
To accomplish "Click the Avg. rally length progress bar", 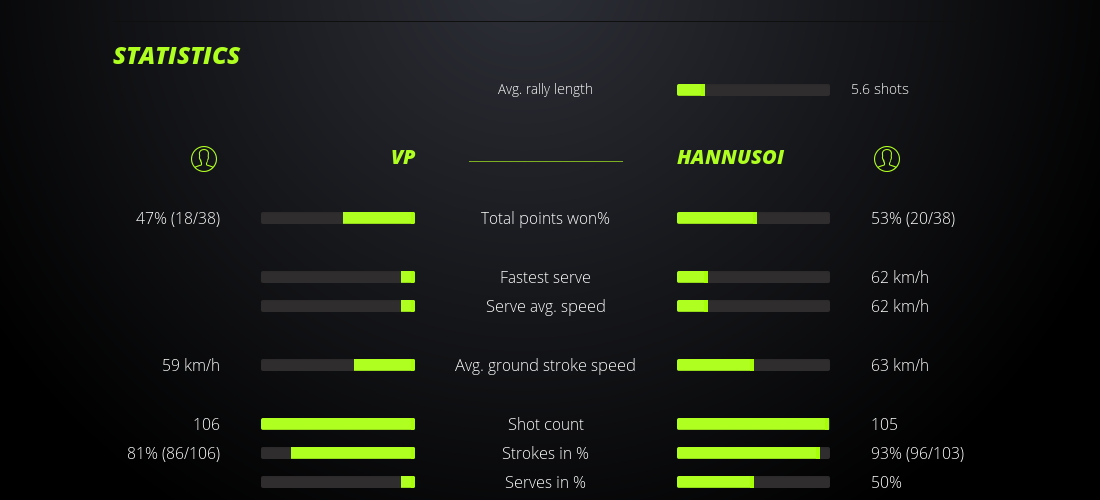I will (753, 90).
